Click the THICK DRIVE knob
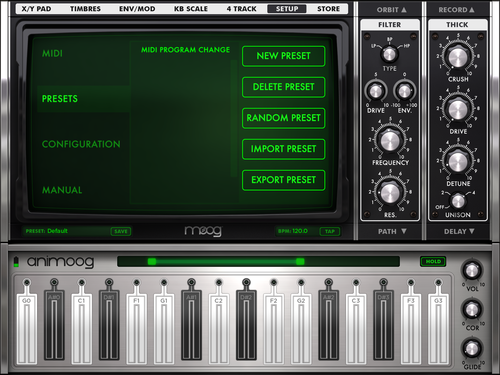 tap(458, 109)
